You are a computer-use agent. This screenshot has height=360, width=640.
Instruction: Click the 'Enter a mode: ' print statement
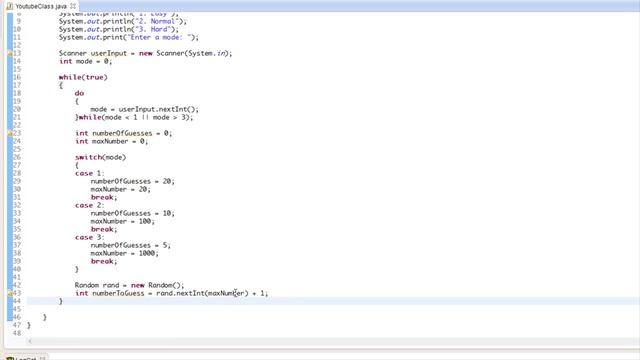(129, 38)
